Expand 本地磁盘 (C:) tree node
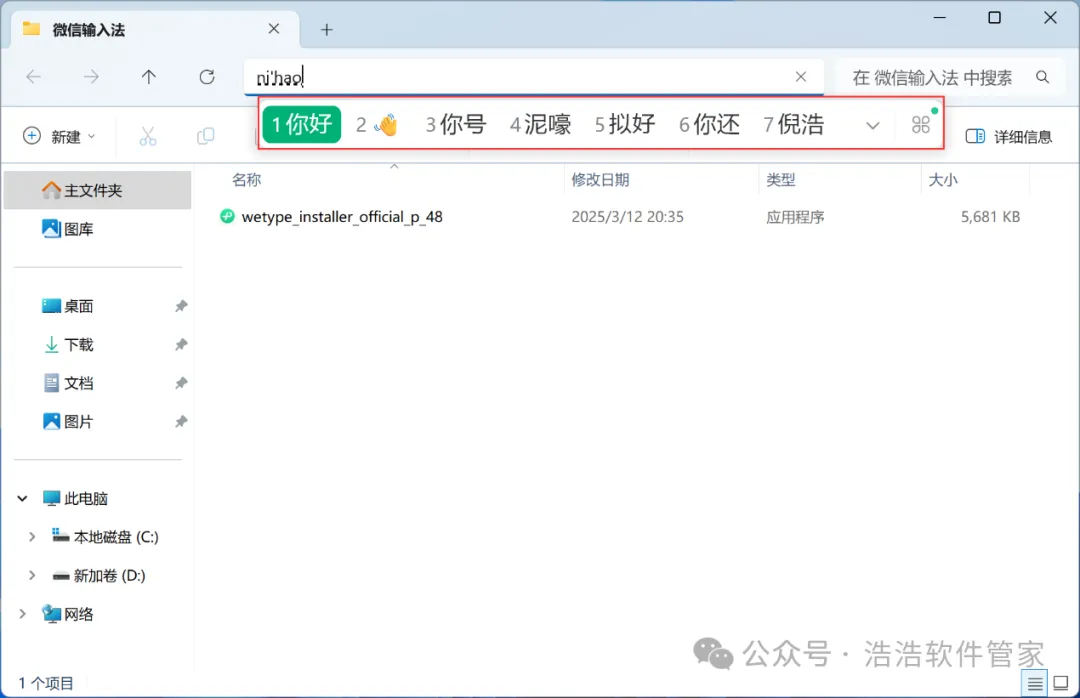Image resolution: width=1080 pixels, height=698 pixels. coord(32,537)
